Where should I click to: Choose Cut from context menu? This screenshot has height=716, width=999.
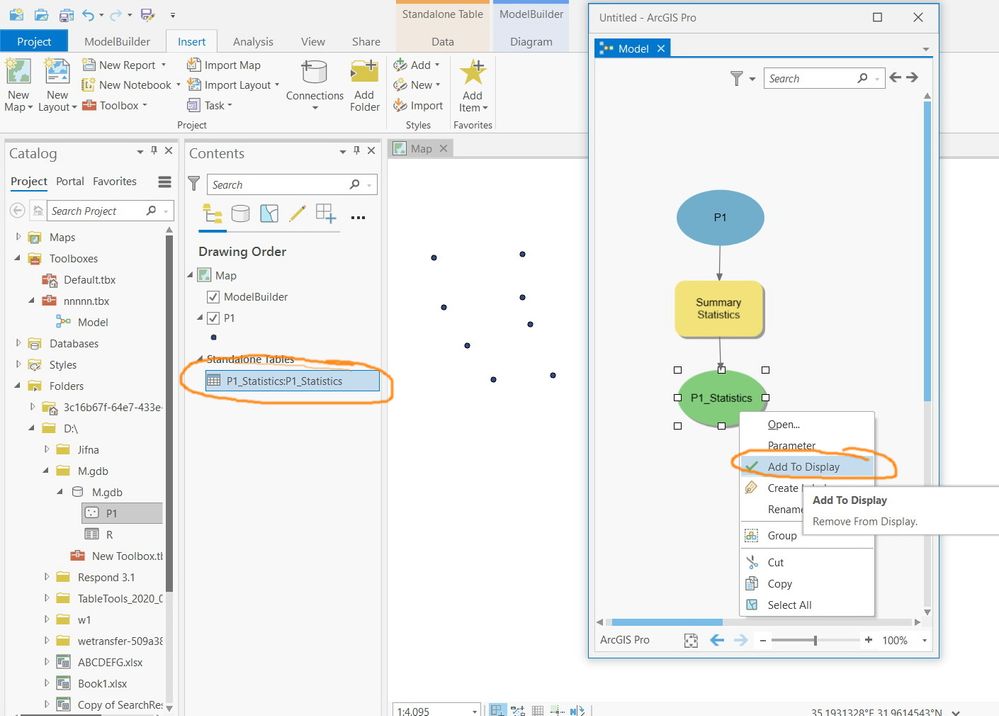(x=807, y=562)
